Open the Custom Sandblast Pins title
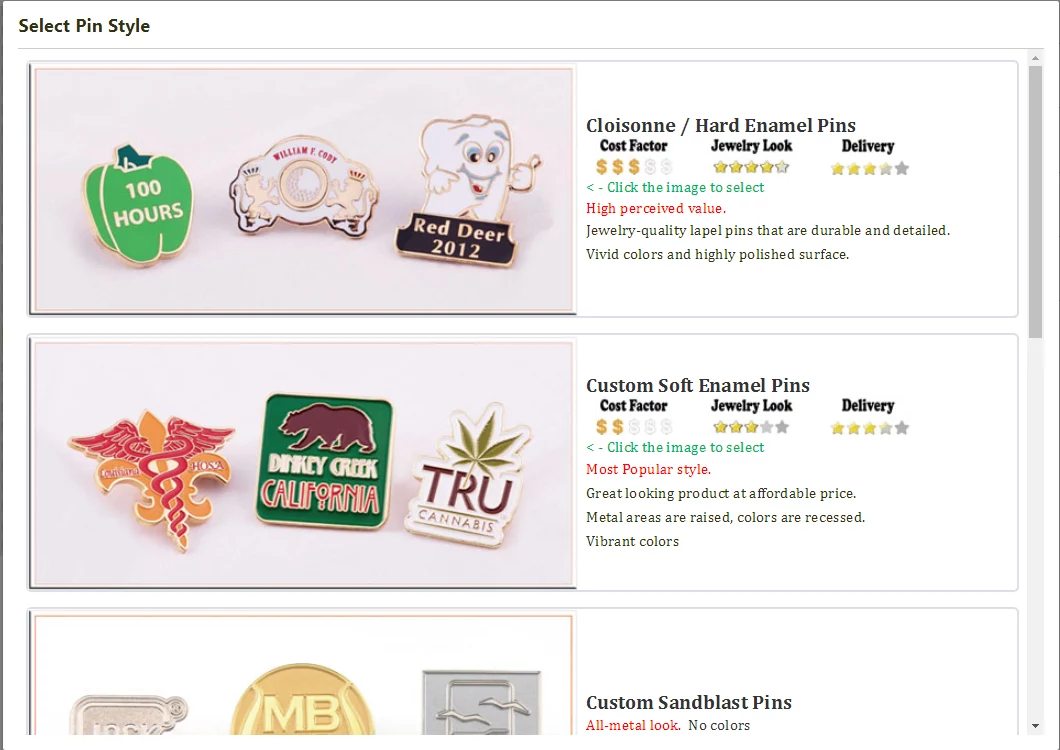 pyautogui.click(x=689, y=703)
